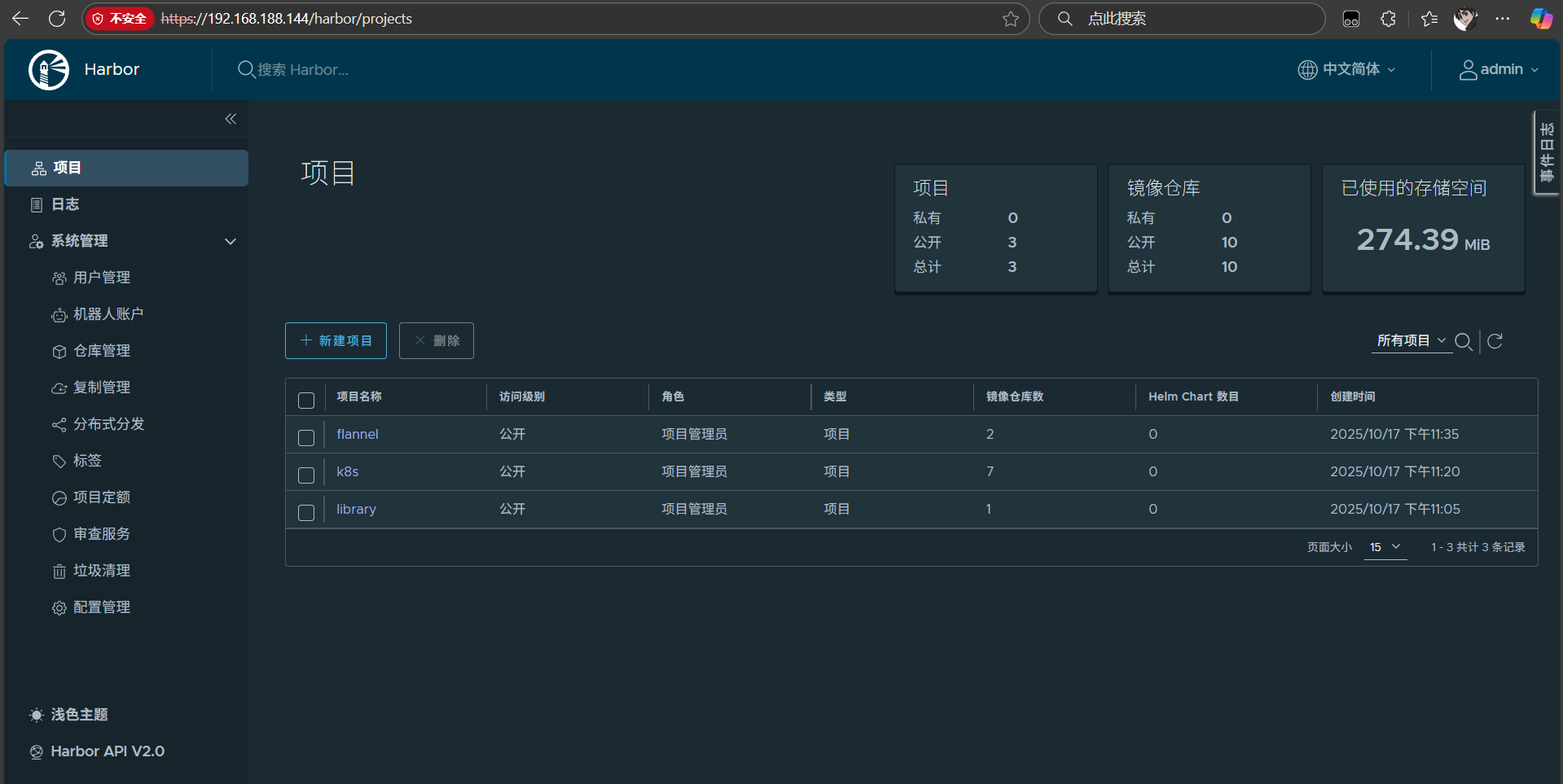Screen dimensions: 1563x784
Task: Sort by Helm Chart 数目 column header
Action: click(1193, 397)
